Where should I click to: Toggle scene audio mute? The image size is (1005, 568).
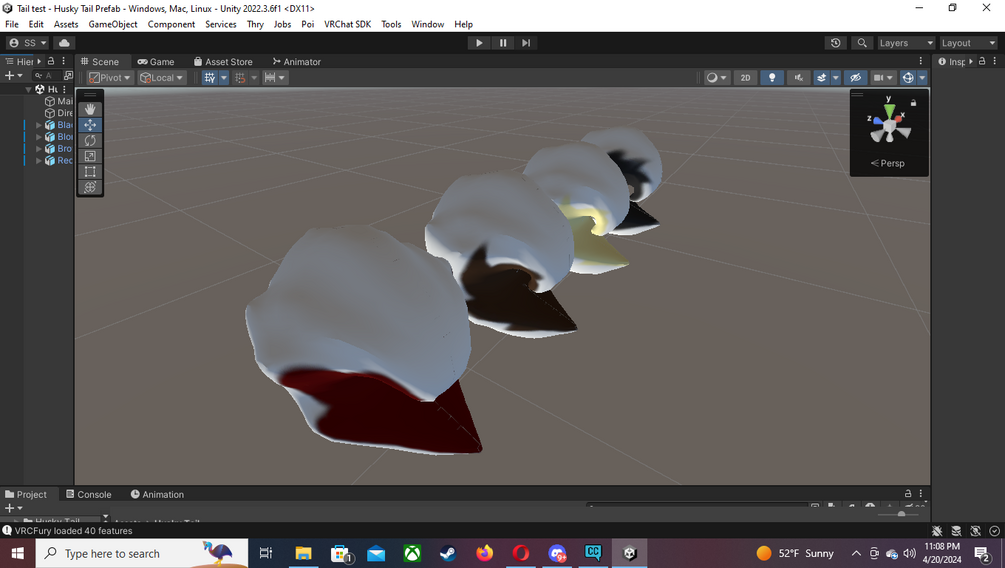[x=799, y=78]
